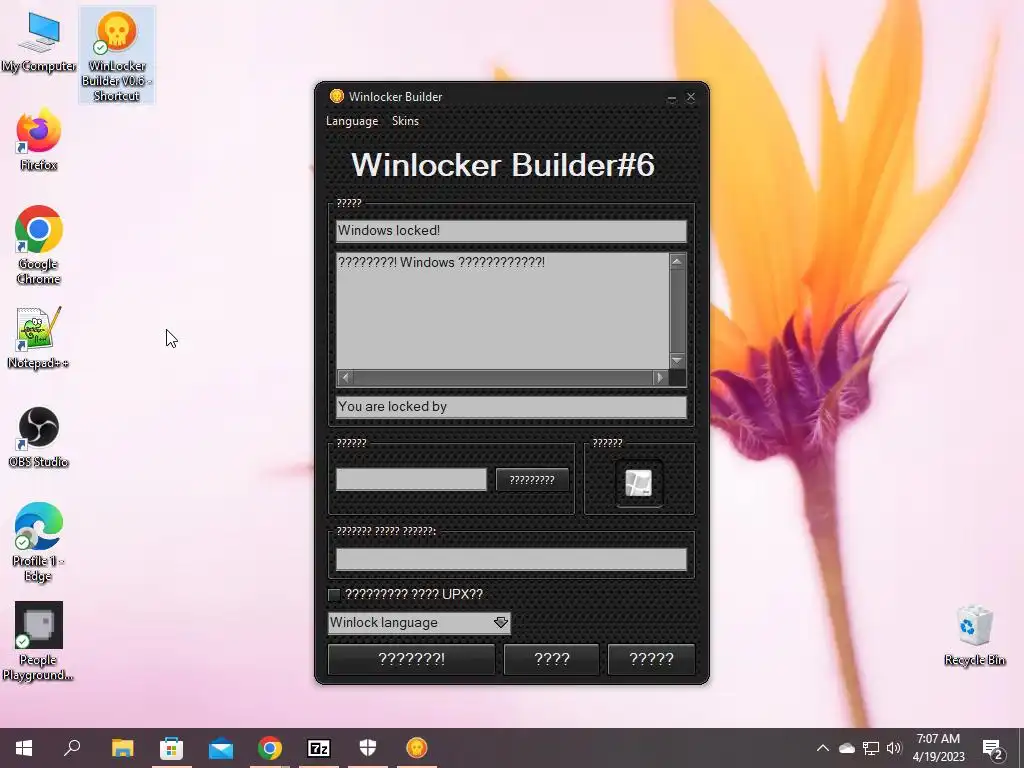Select the Recycle Bin desktop icon
1024x768 pixels.
click(x=974, y=635)
